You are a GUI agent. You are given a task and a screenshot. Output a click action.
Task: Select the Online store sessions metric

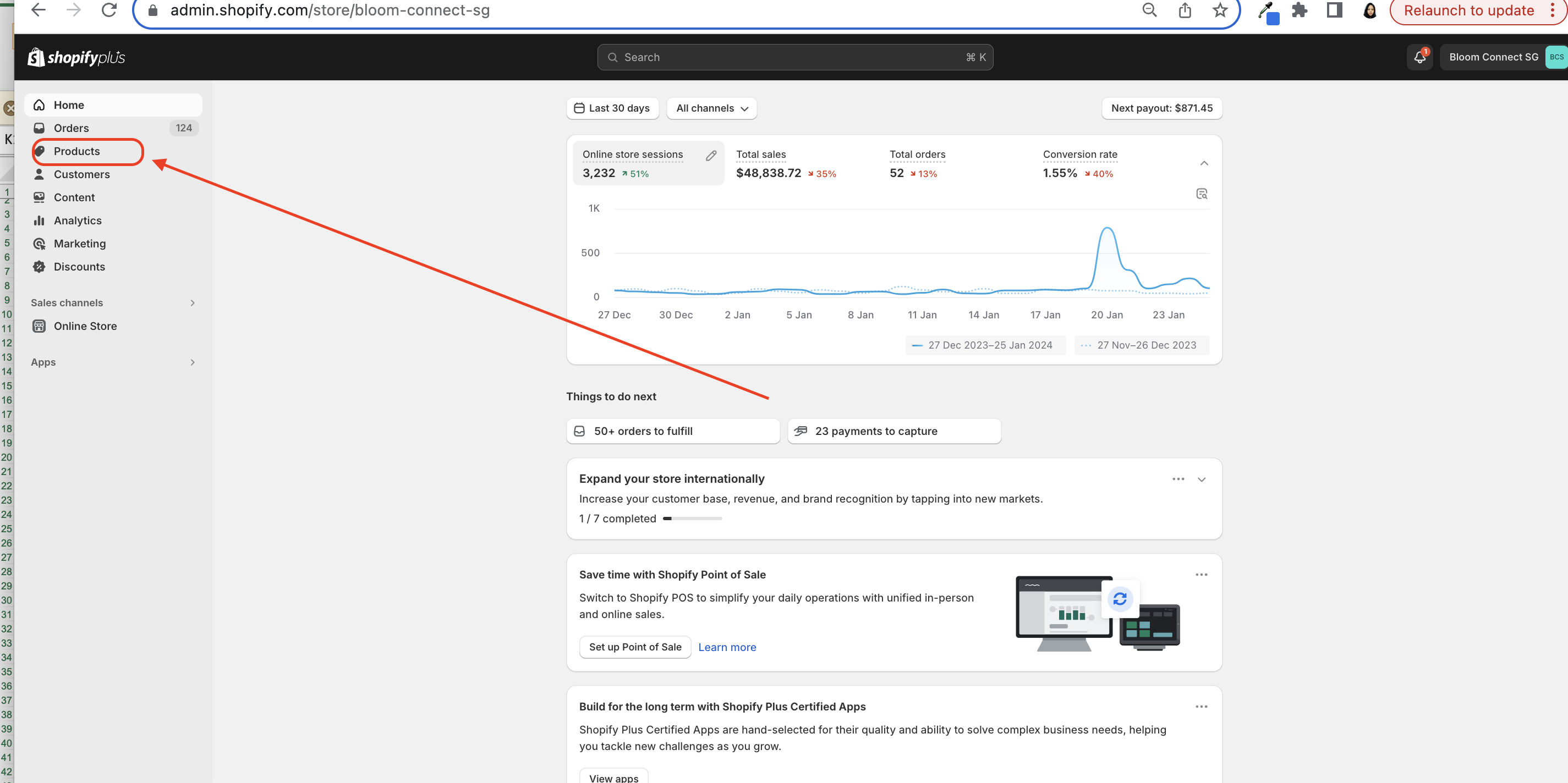(x=648, y=163)
